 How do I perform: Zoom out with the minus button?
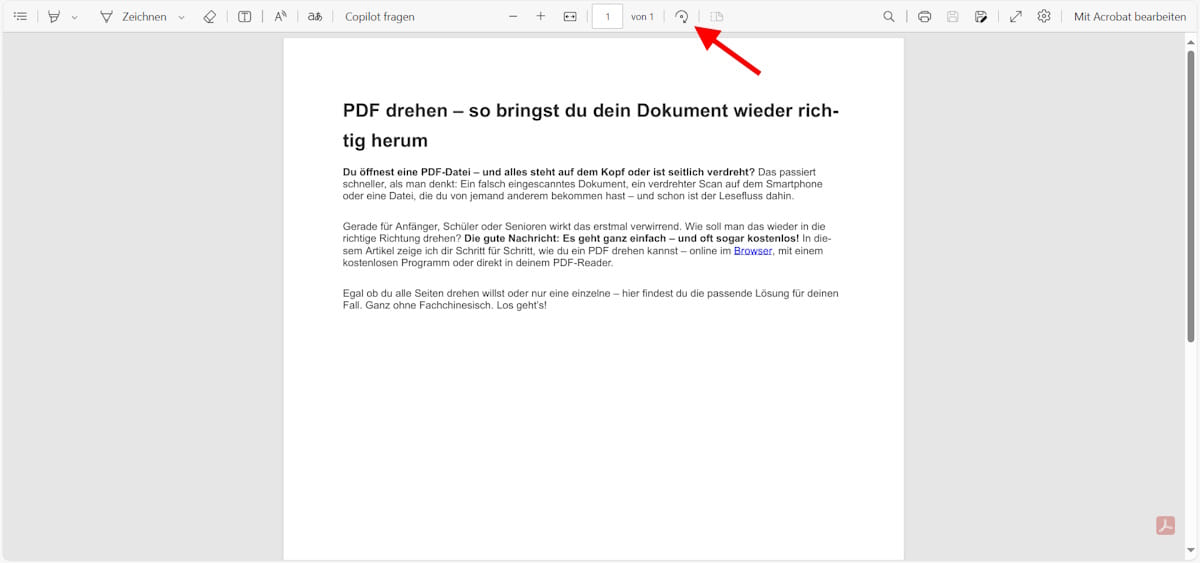(513, 17)
